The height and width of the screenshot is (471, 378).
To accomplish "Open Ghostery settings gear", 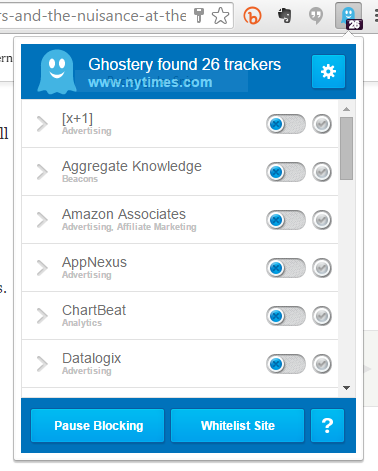I will 328,71.
